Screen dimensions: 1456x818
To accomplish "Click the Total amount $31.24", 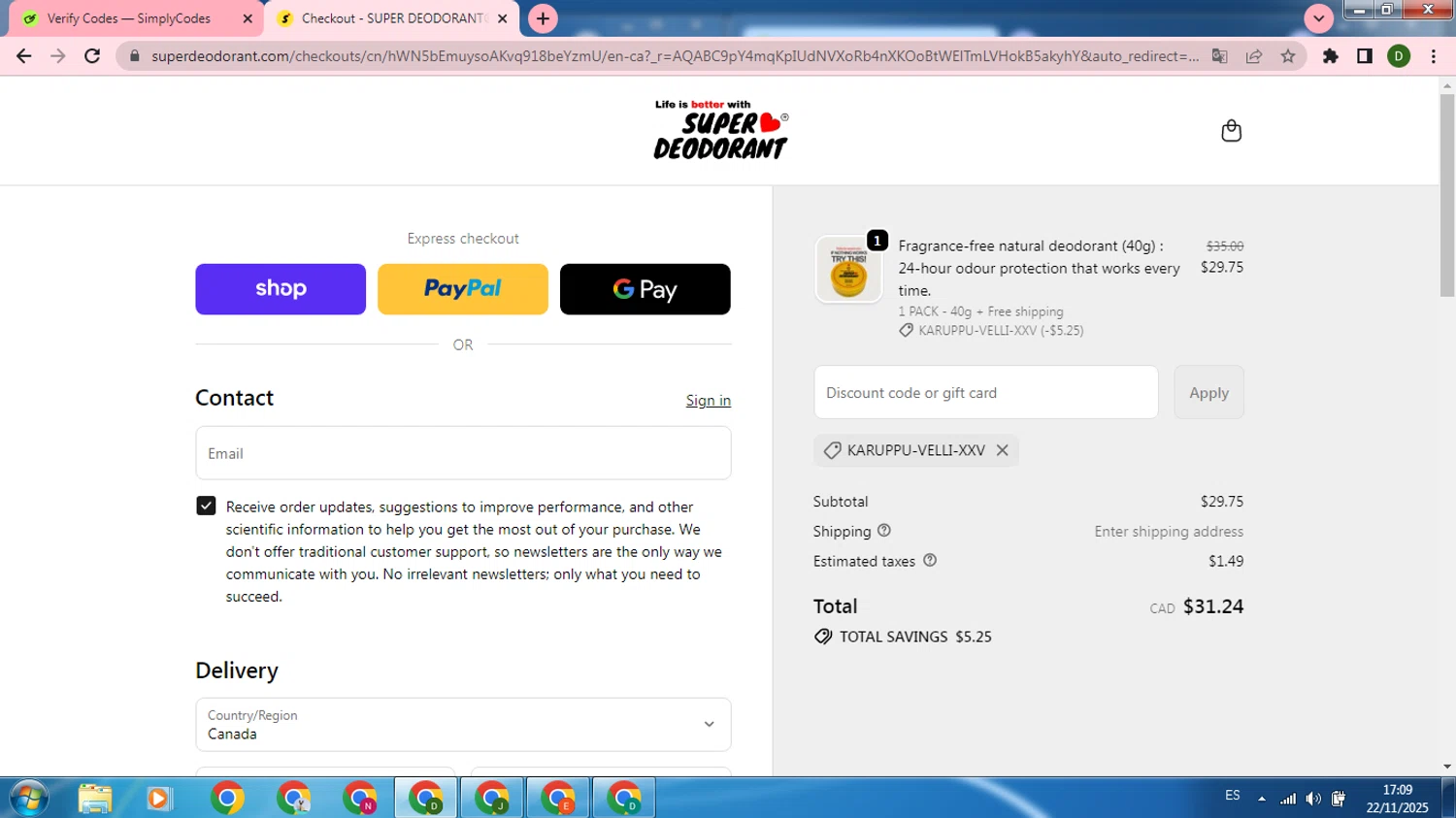I will tap(1213, 606).
